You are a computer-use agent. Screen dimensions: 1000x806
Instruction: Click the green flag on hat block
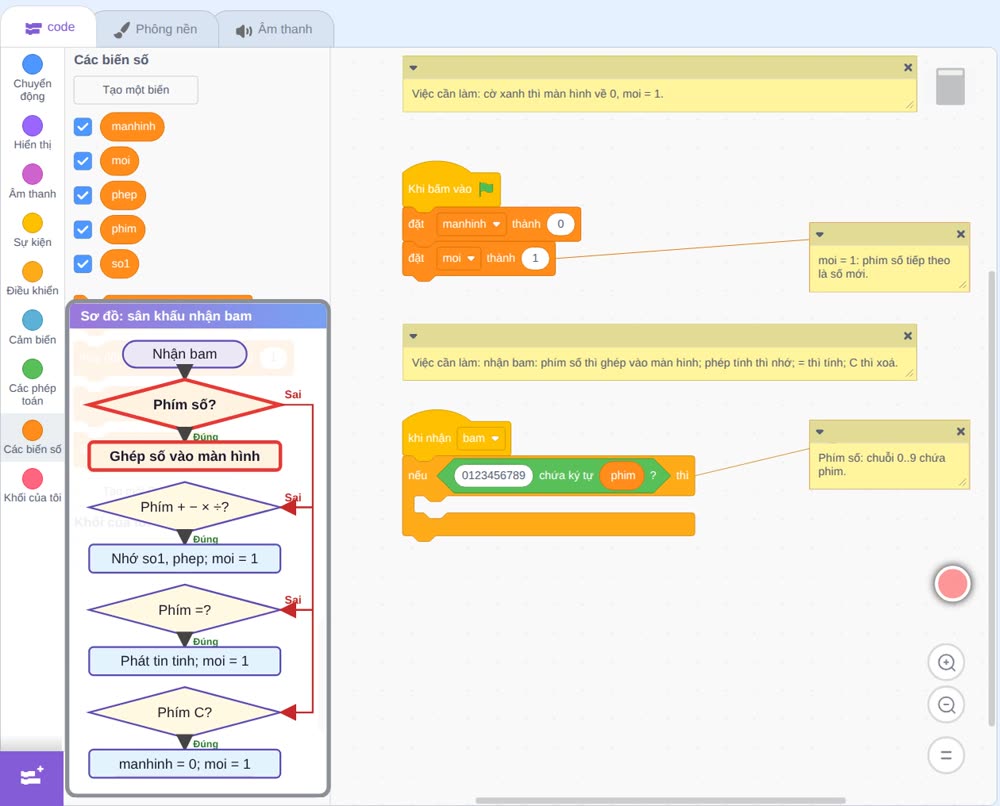(486, 189)
